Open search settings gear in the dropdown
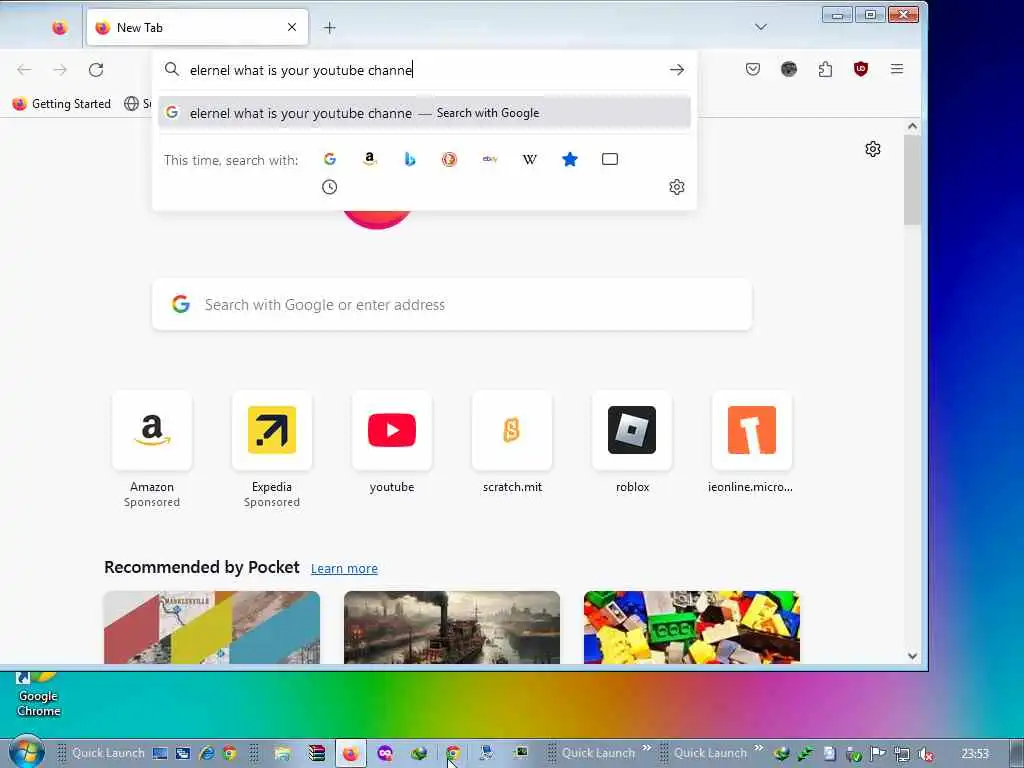 (677, 187)
